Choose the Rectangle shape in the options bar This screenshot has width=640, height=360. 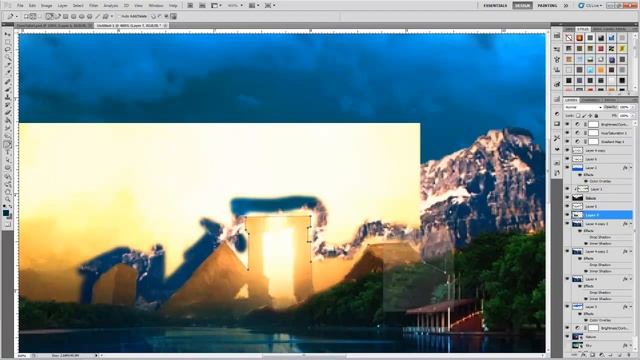click(65, 16)
